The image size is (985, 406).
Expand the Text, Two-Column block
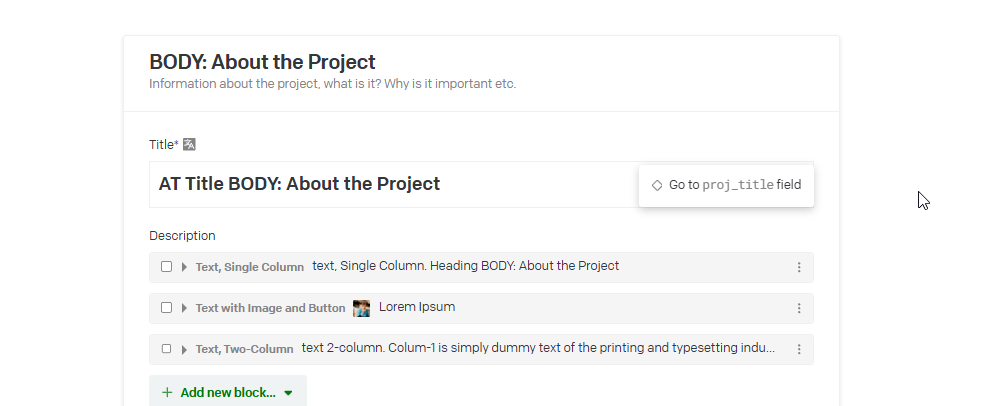[184, 349]
